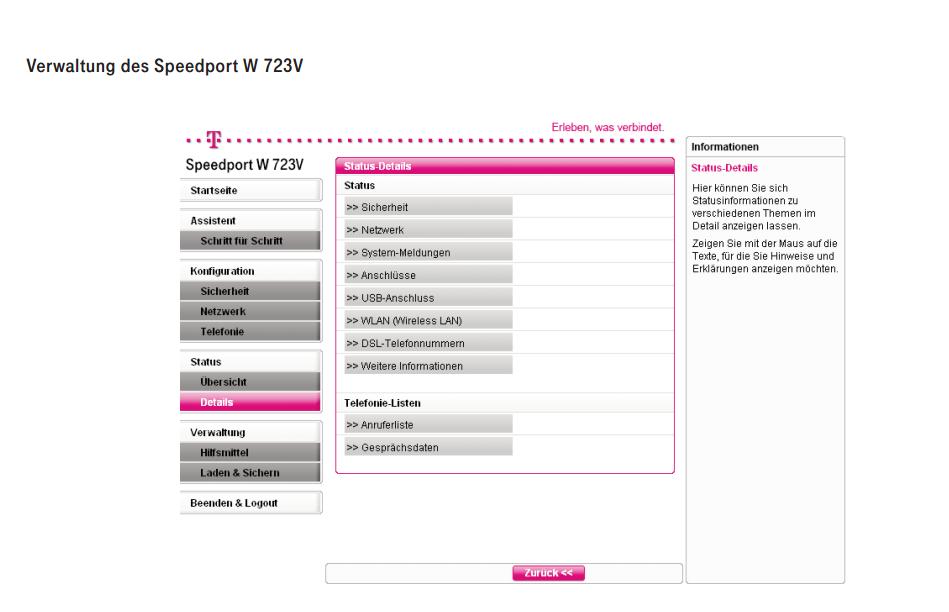Click the Zurück << button
Viewport: 949px width, 612px height.
tap(548, 573)
